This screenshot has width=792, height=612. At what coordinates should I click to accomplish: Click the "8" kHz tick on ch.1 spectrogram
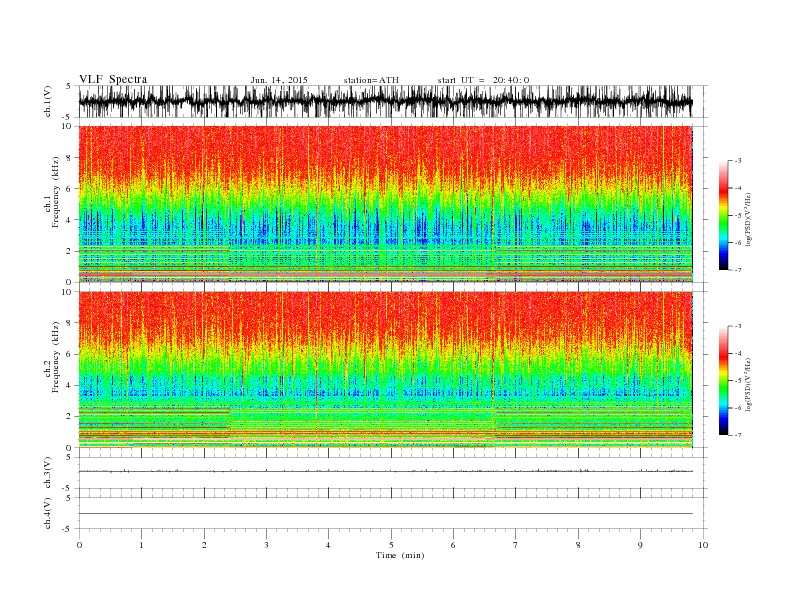pos(69,158)
